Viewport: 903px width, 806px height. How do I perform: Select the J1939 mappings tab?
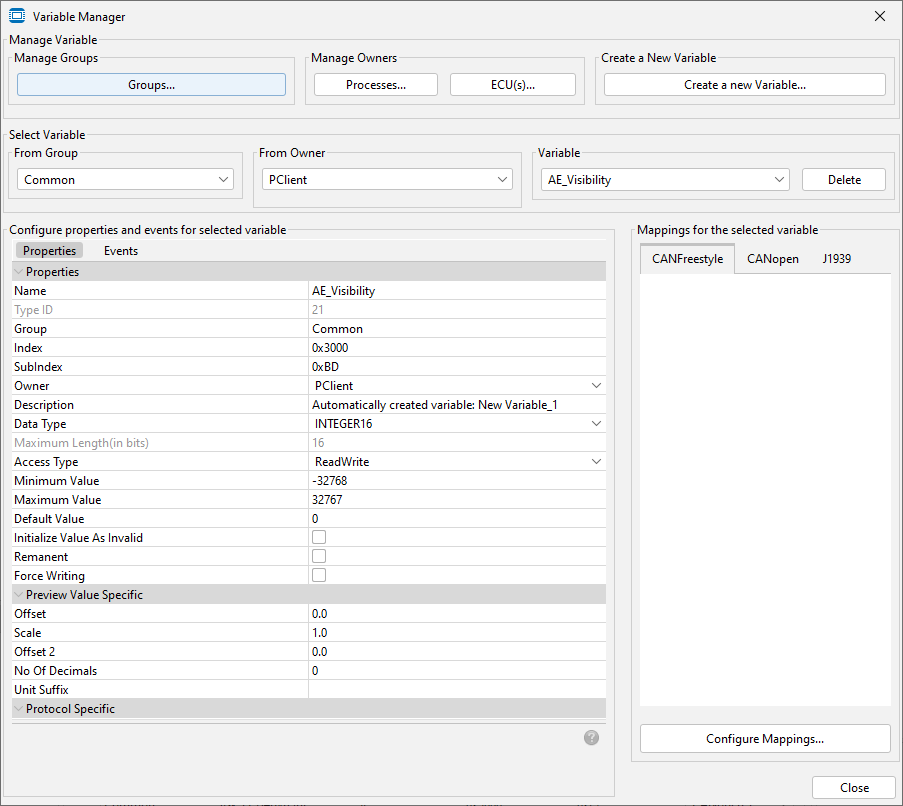[x=836, y=258]
